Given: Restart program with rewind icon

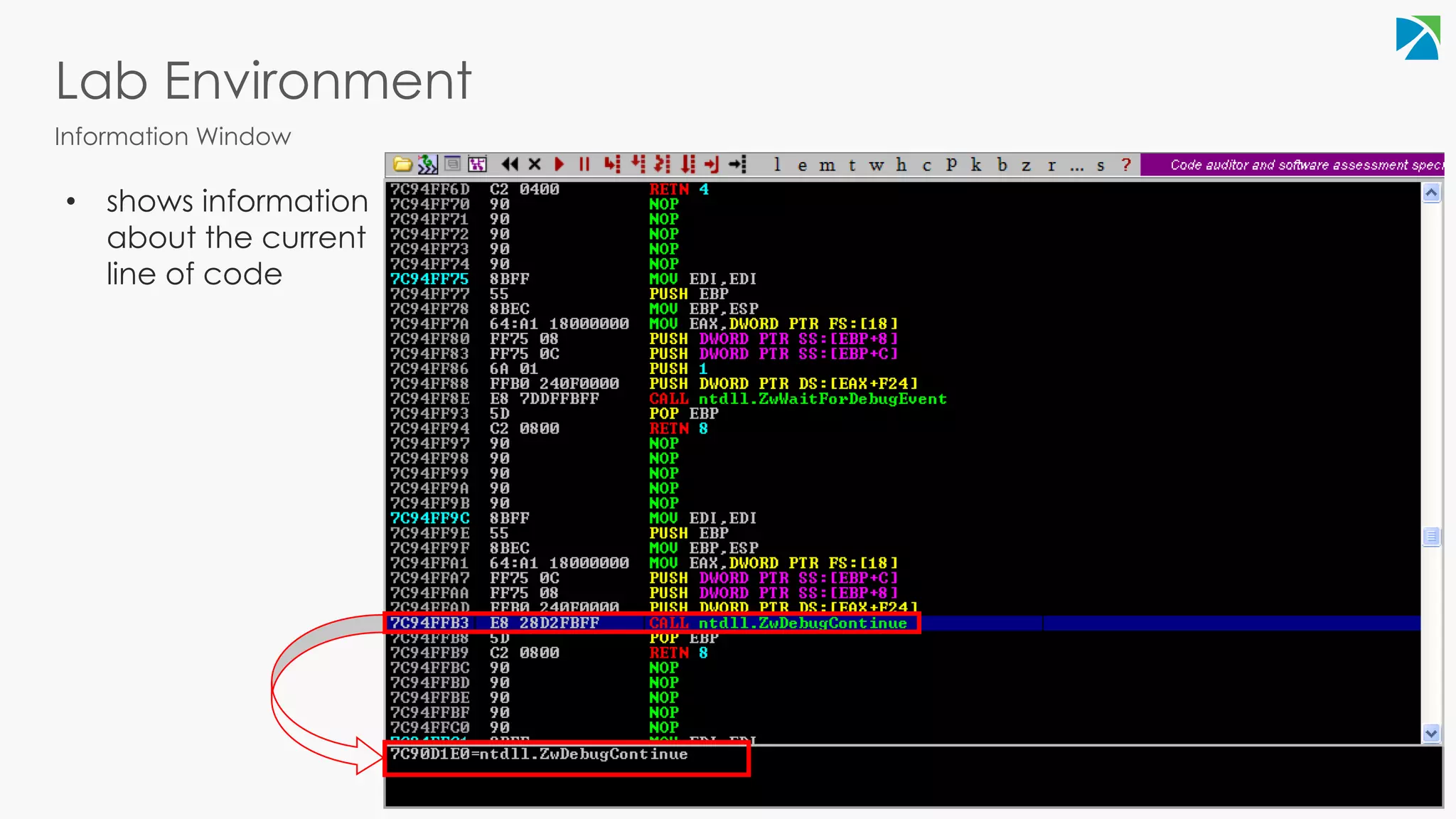Looking at the screenshot, I should (510, 164).
